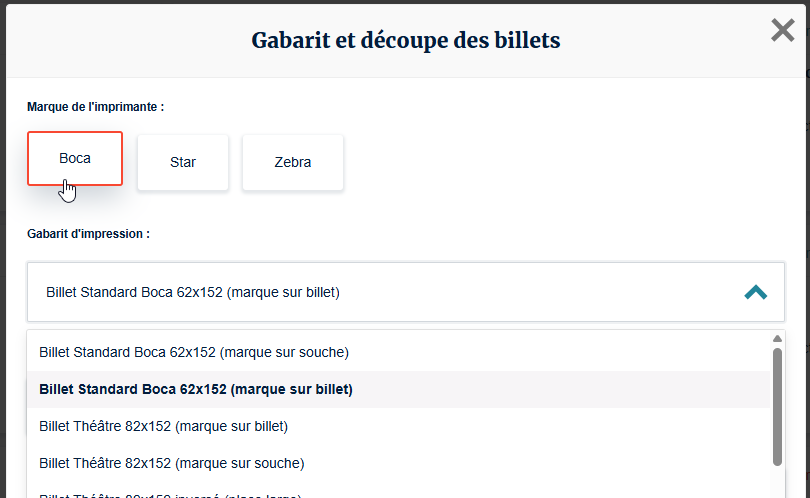Choose highlighted Billet Standard Boca (marque sur billet) option
Image resolution: width=810 pixels, height=498 pixels.
point(196,389)
